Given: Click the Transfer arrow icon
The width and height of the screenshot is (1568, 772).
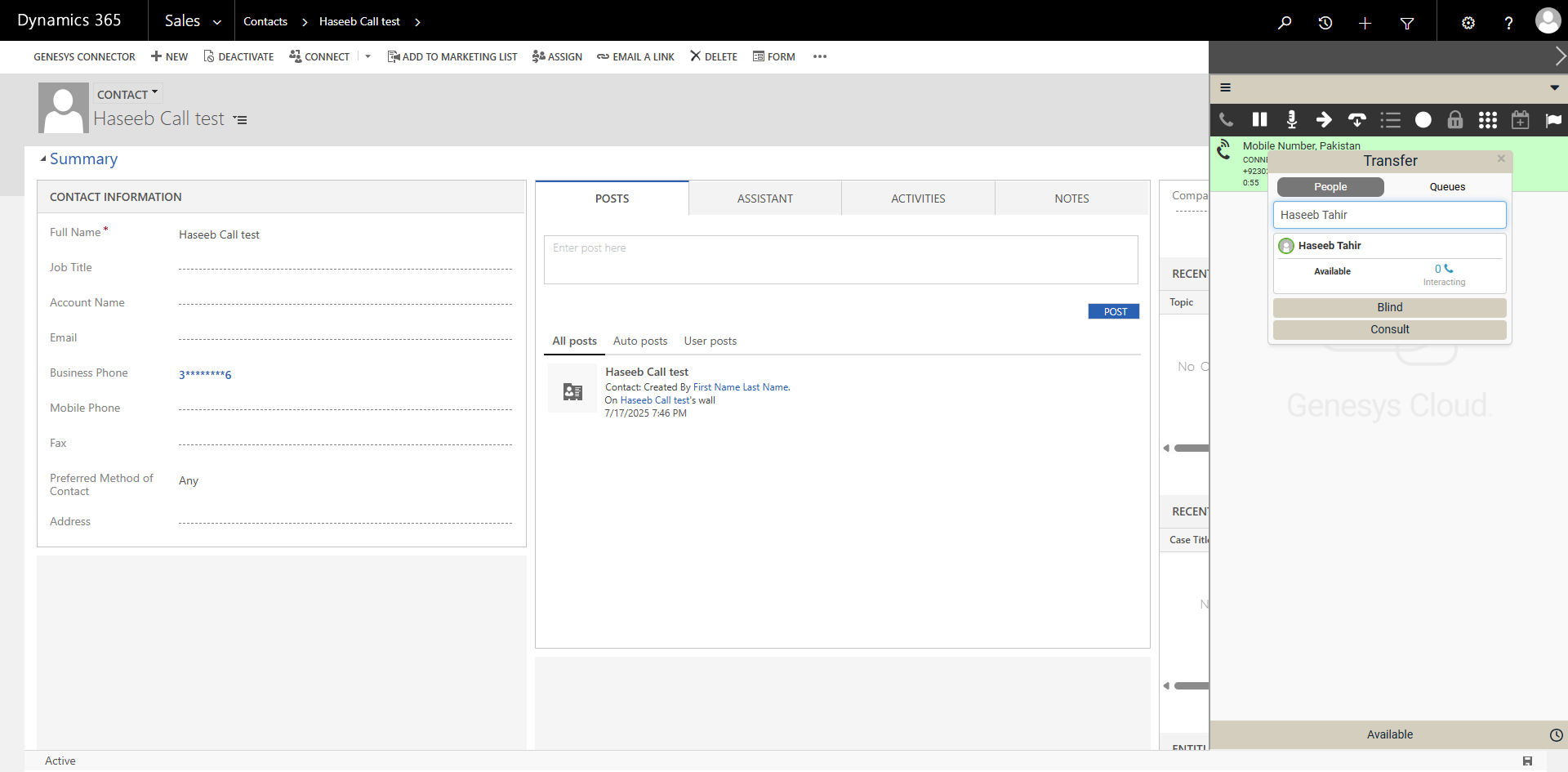Looking at the screenshot, I should coord(1324,120).
